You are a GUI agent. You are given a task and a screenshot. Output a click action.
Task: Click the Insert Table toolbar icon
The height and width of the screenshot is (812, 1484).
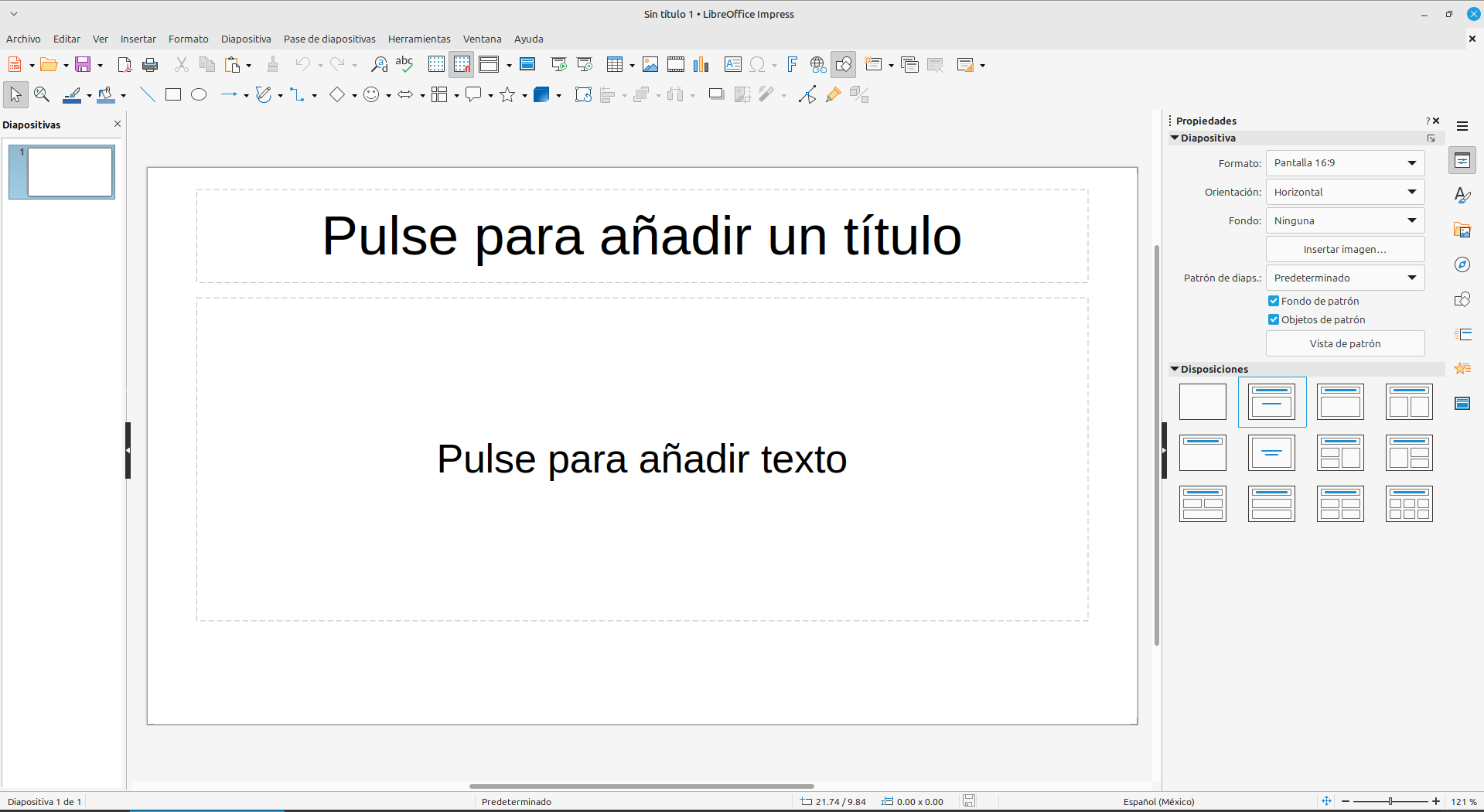(615, 65)
